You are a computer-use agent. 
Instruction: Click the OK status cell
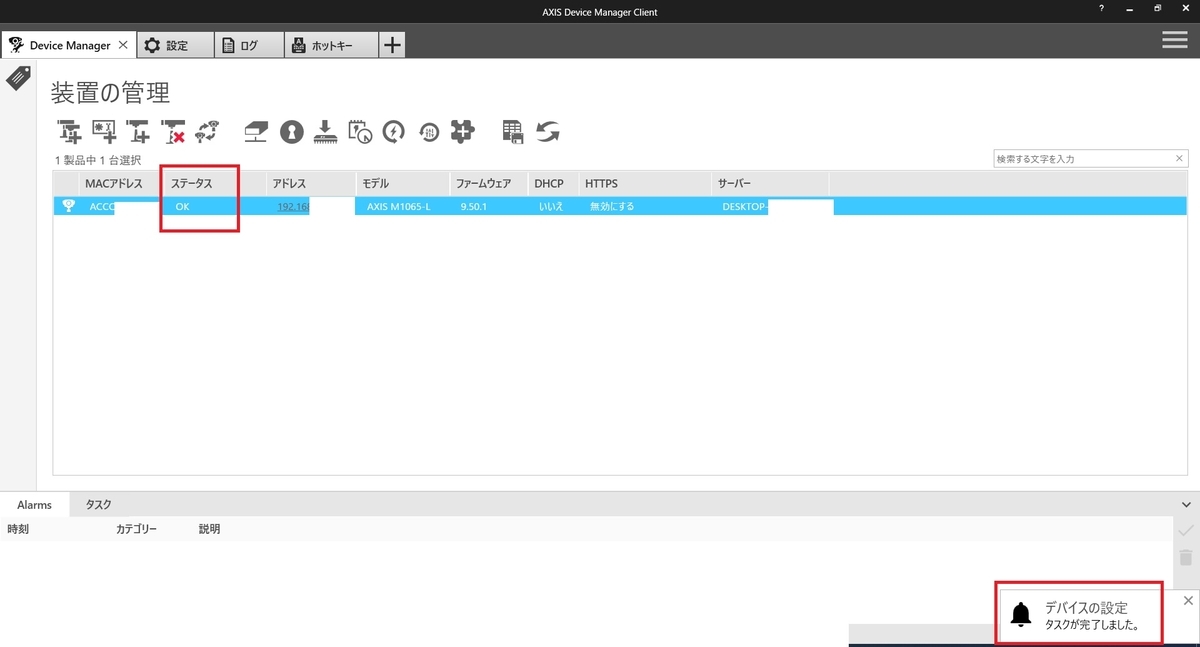pos(182,206)
